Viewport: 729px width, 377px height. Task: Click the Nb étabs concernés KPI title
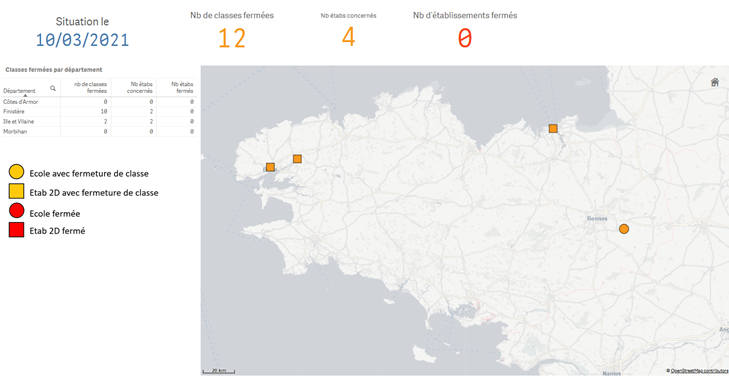348,15
